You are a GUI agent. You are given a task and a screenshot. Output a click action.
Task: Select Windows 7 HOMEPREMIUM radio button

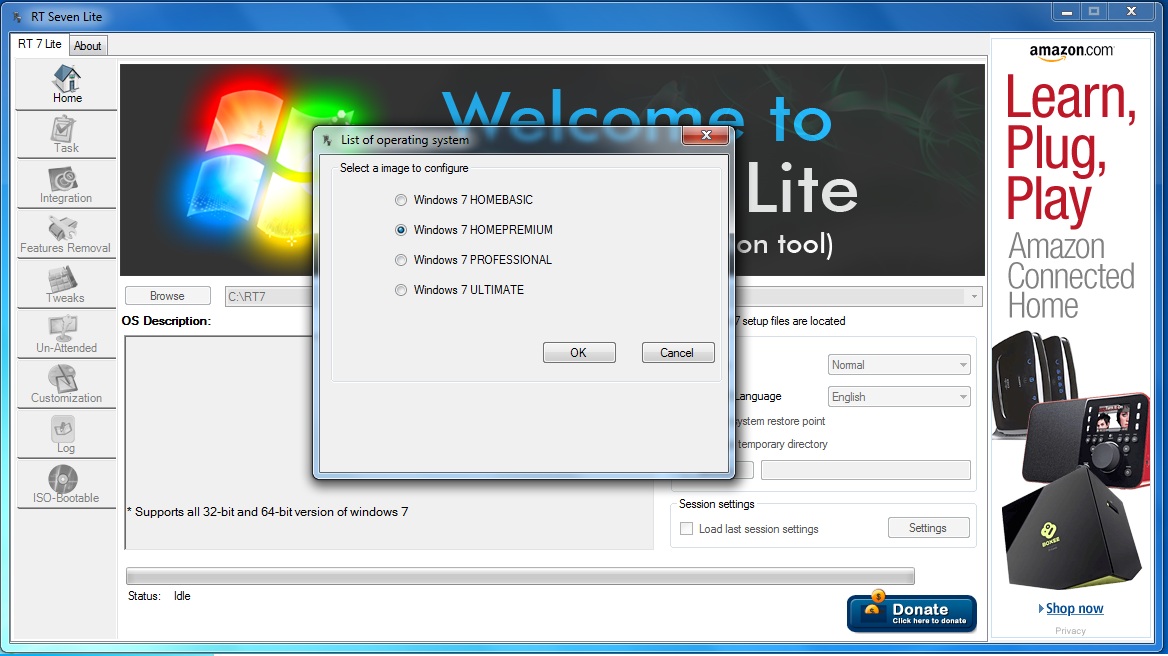pos(401,230)
